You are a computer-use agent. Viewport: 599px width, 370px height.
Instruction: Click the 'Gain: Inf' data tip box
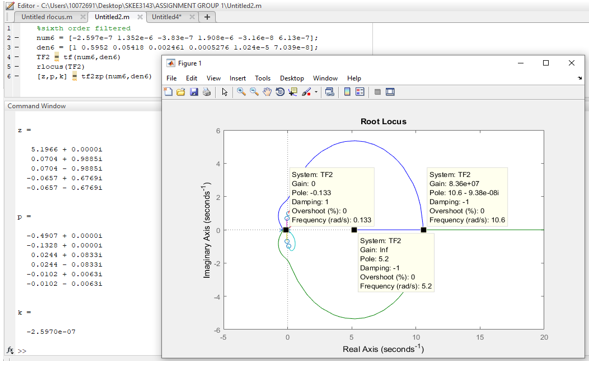(396, 263)
